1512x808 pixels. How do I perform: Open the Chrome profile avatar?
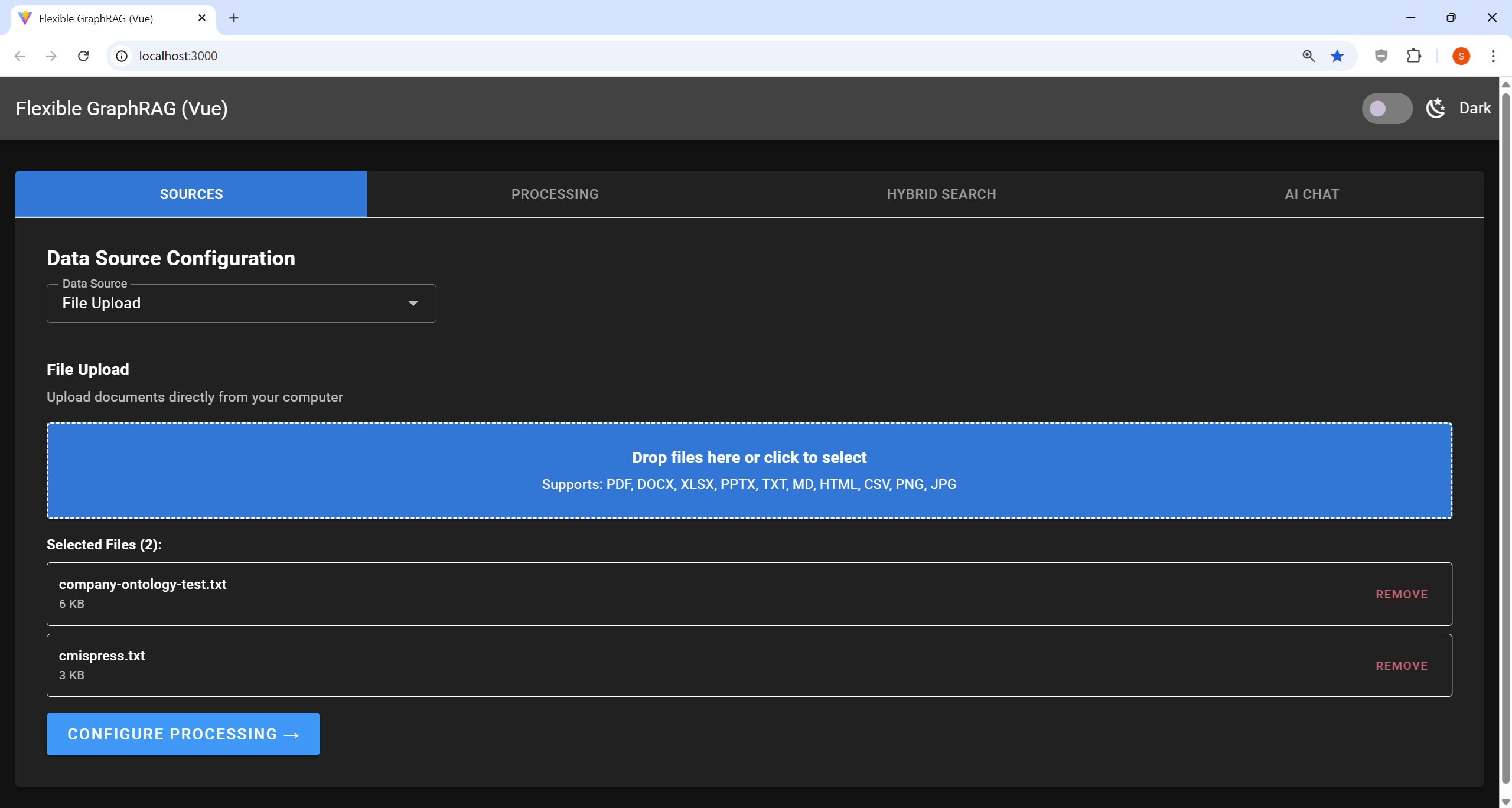pos(1461,56)
